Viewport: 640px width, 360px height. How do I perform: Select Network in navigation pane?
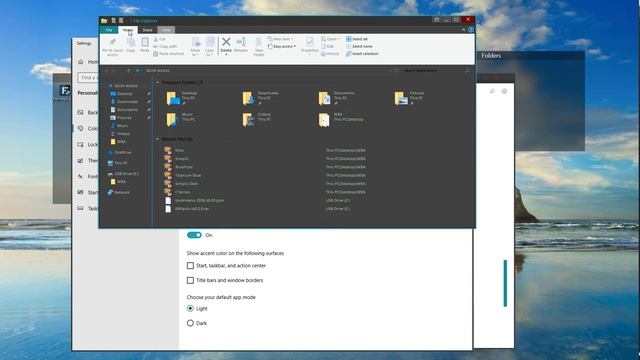click(119, 193)
